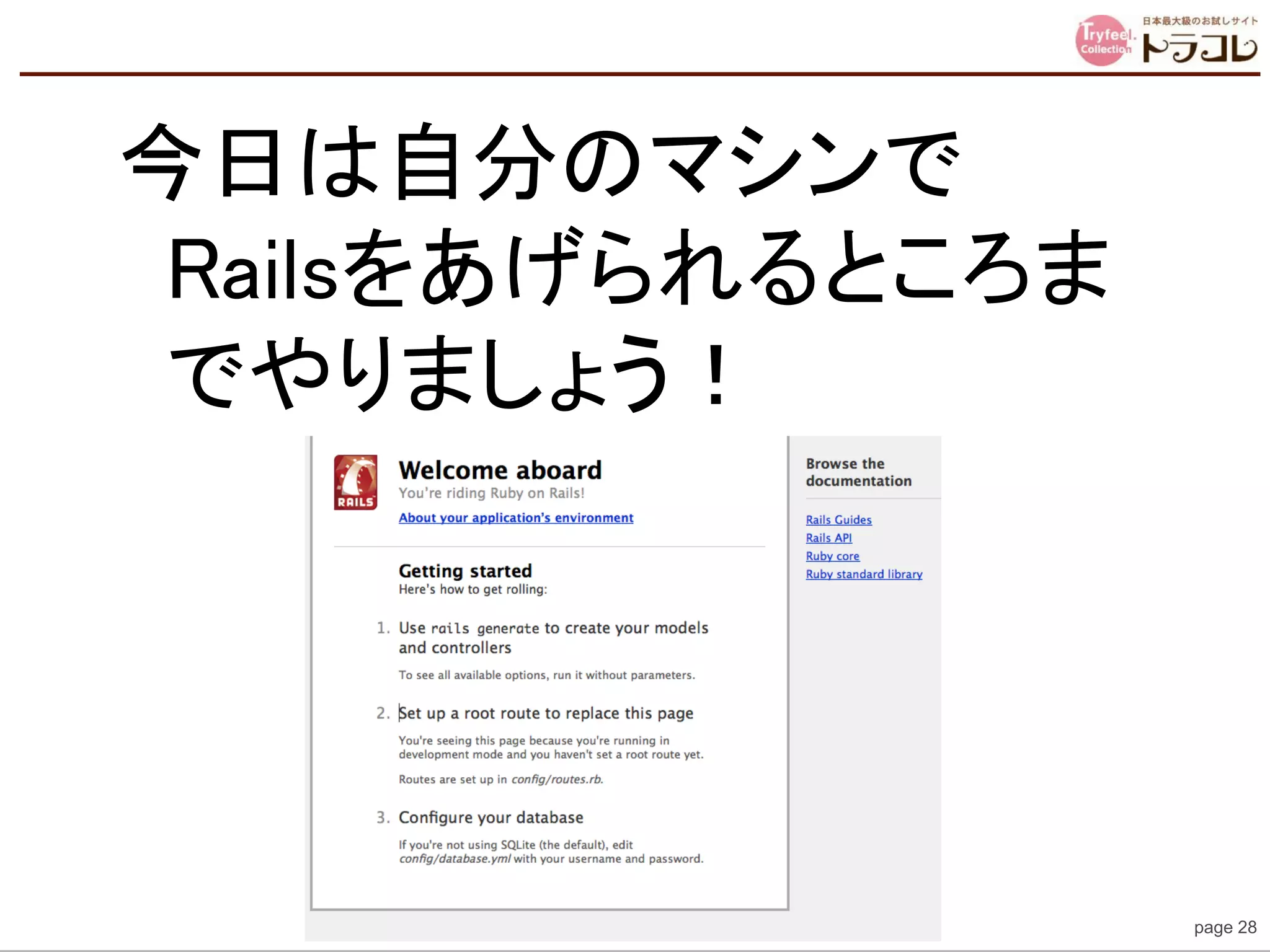Click 'Browse the documentation' sidebar heading
This screenshot has height=952, width=1270.
tap(858, 472)
